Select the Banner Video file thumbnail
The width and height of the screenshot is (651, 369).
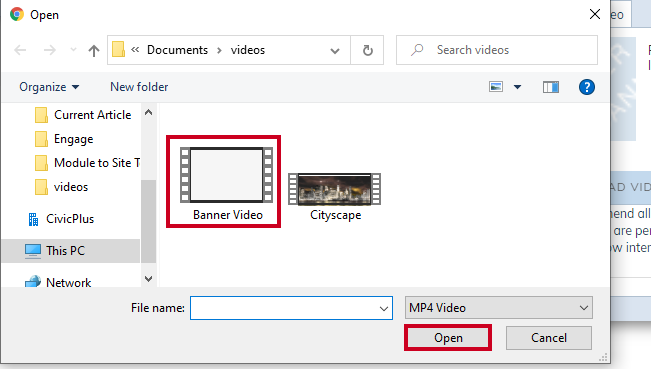pos(226,175)
